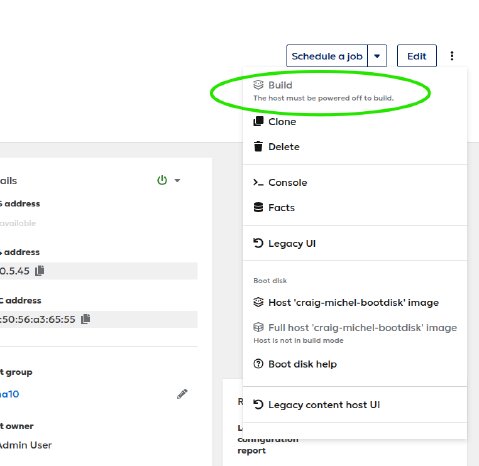Screen dimensions: 479x466
Task: Open the kebab actions menu icon
Action: (x=452, y=56)
